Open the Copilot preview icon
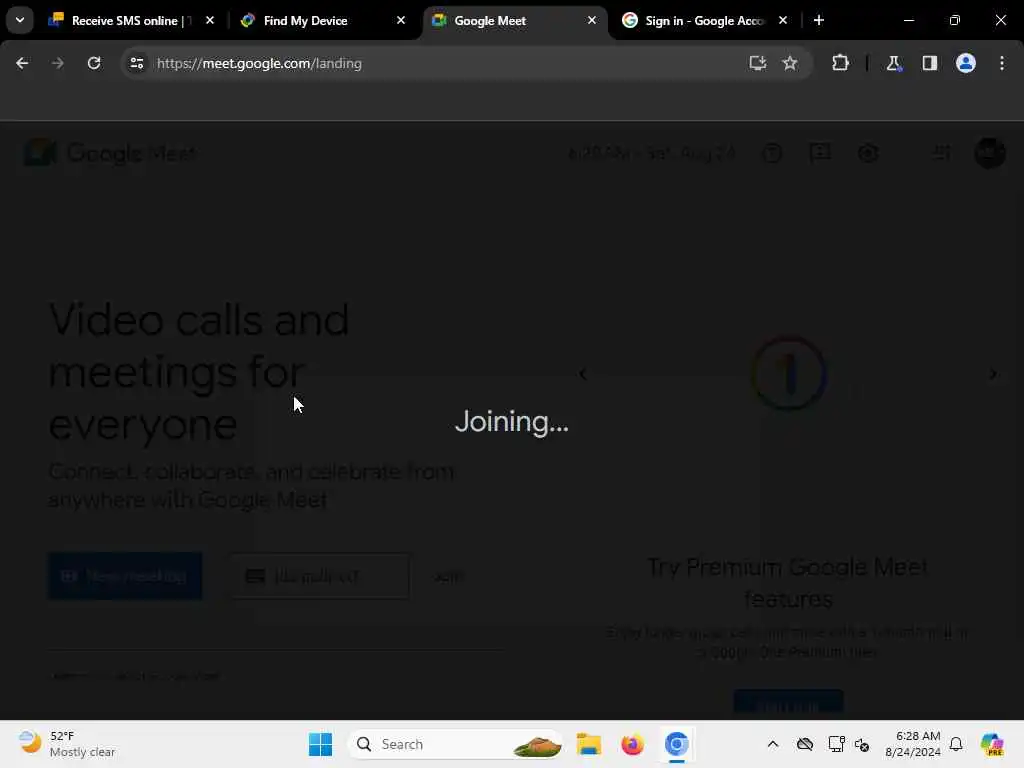 [992, 744]
